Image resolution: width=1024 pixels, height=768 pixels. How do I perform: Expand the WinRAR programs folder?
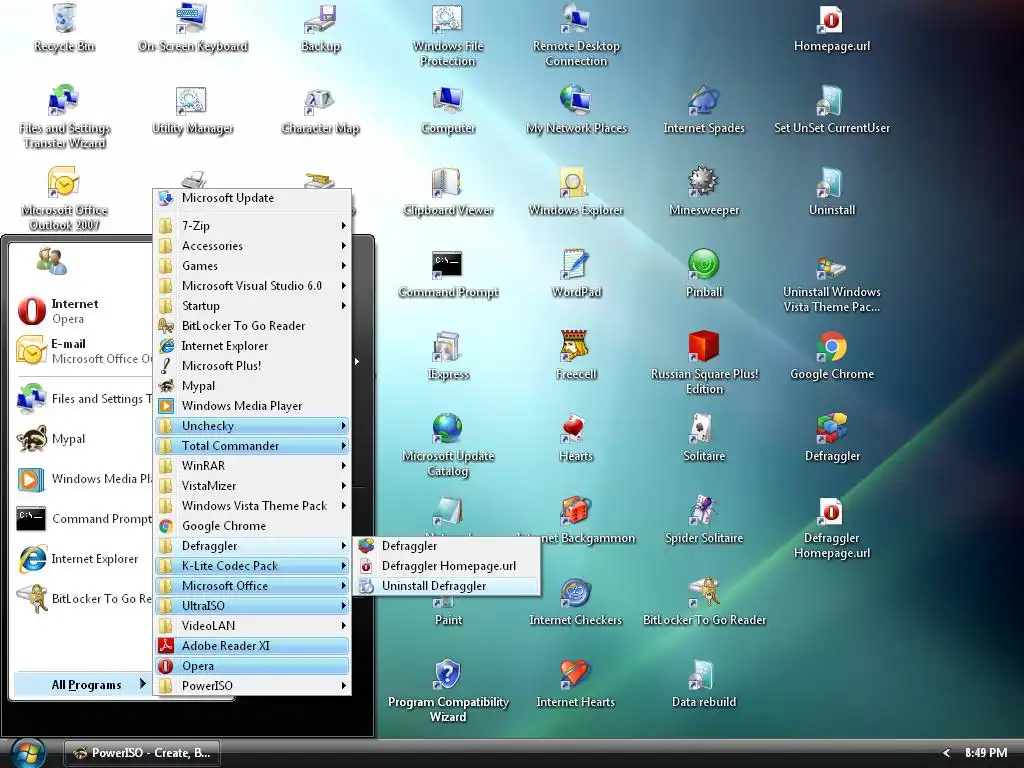click(x=253, y=466)
